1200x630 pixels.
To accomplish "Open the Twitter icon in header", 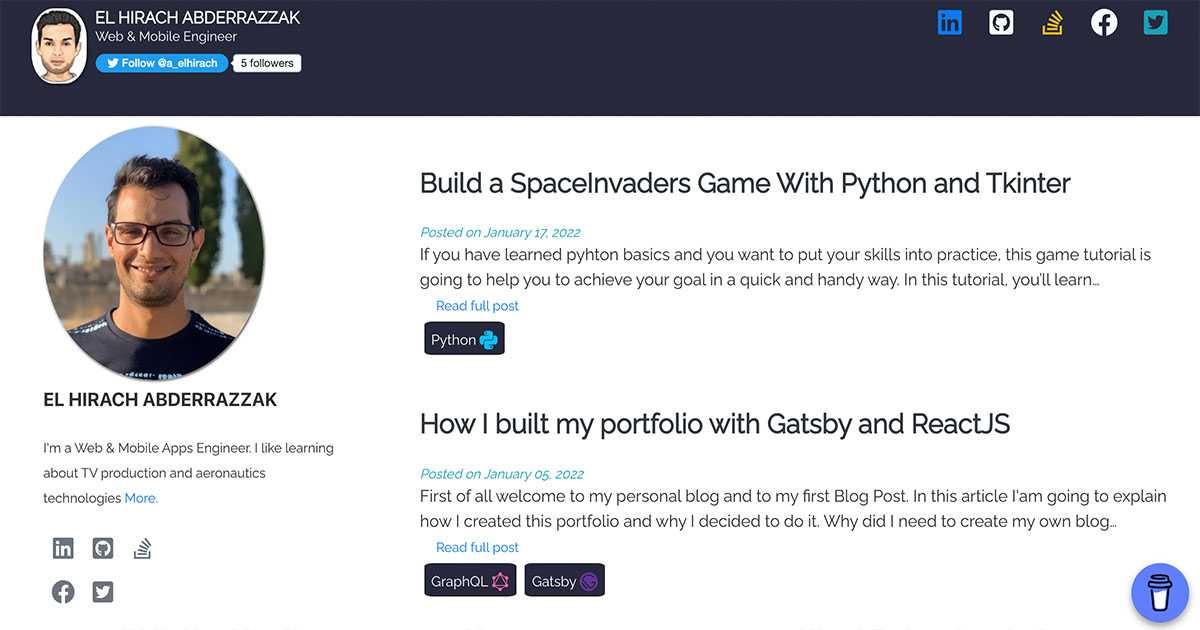I will click(1156, 22).
